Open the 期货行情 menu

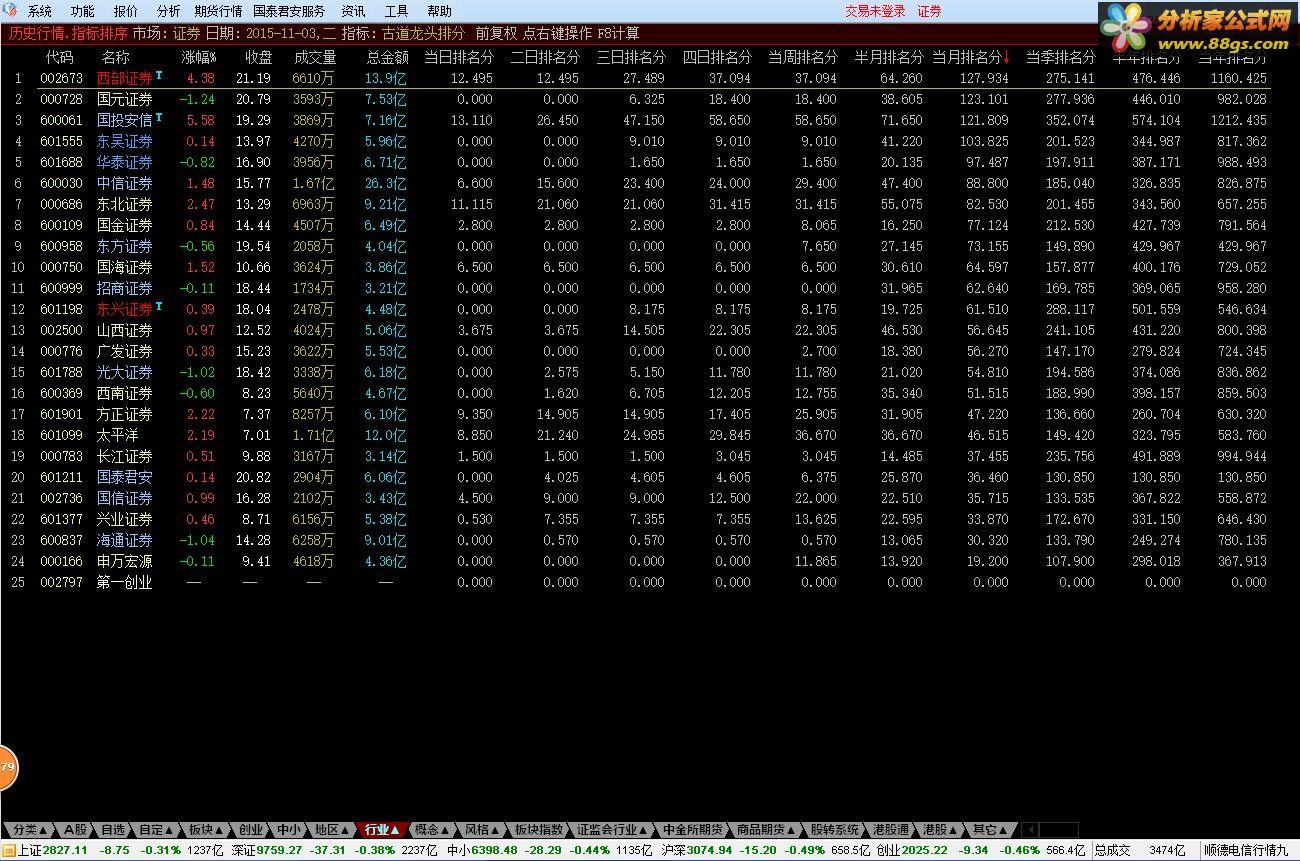(219, 11)
